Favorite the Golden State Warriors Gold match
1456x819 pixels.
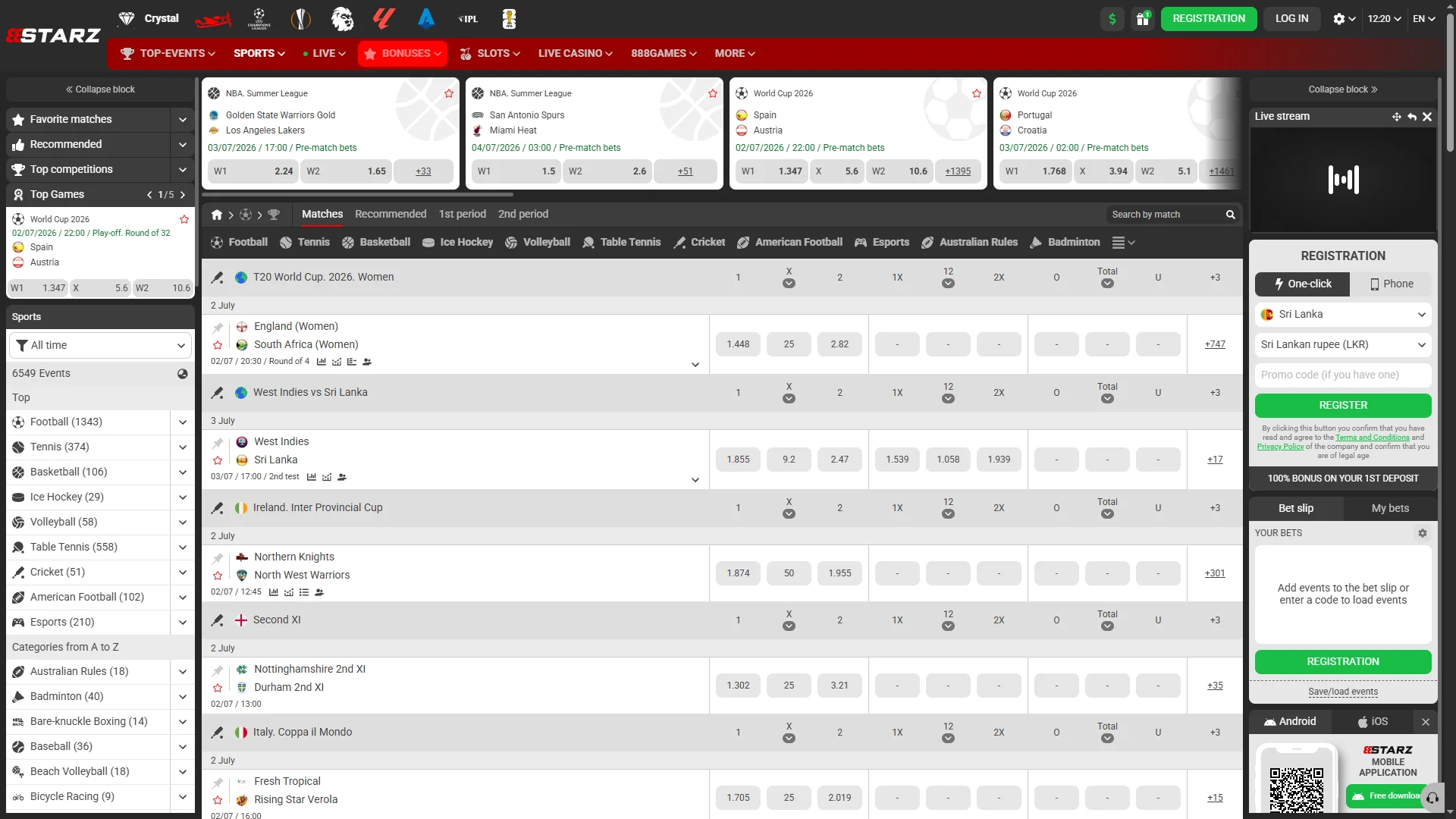click(x=449, y=93)
